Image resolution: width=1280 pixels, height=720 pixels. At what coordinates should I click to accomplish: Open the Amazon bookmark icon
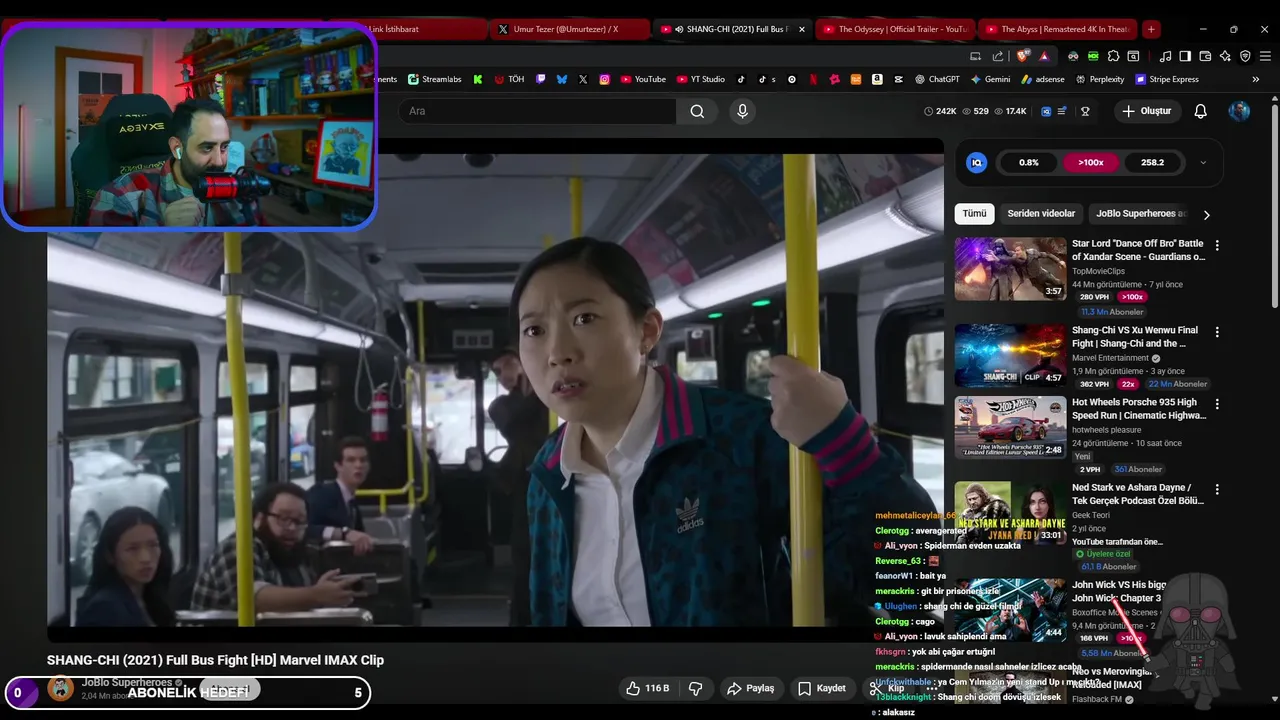point(877,79)
